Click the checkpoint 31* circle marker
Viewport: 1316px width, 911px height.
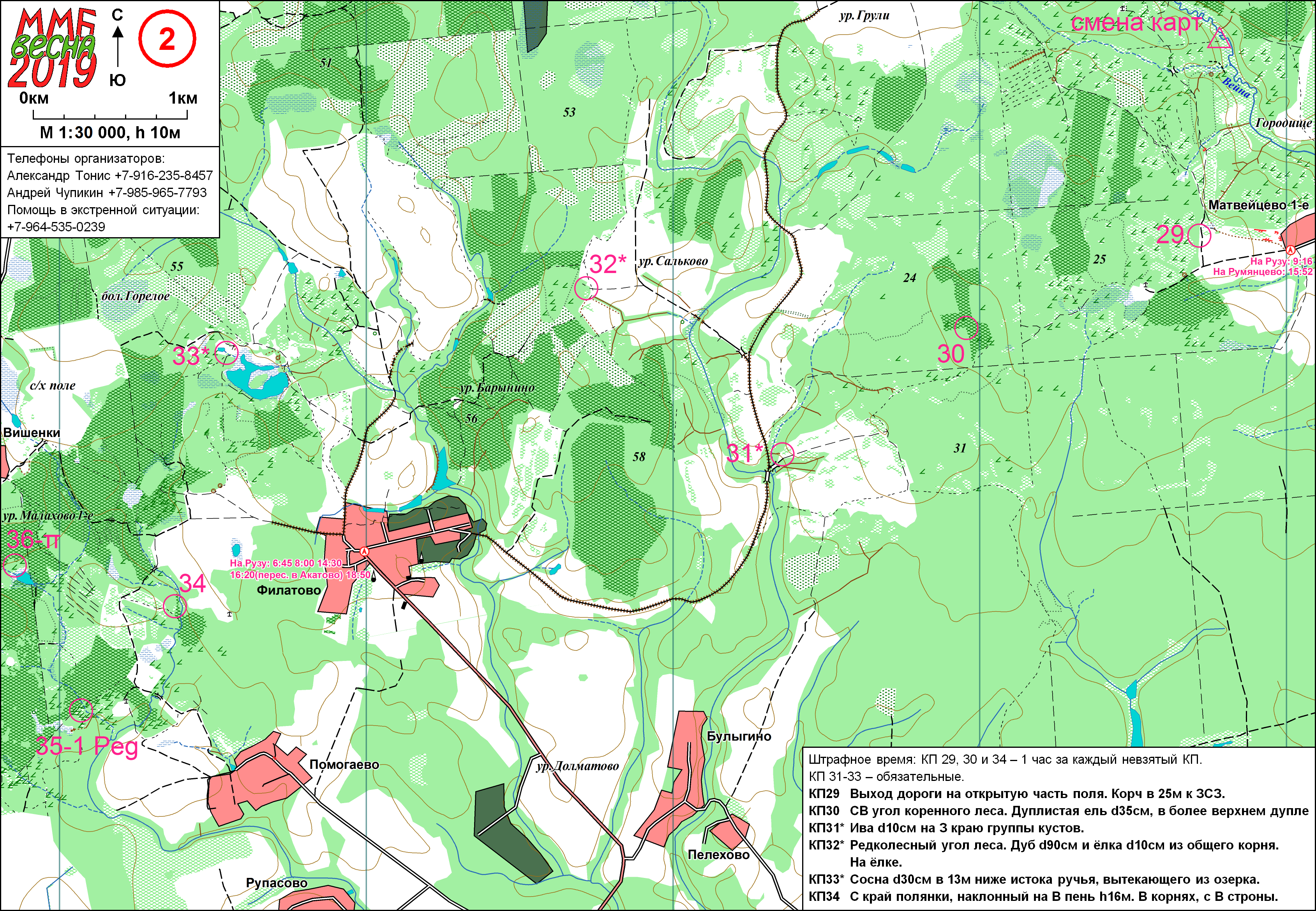pyautogui.click(x=782, y=455)
